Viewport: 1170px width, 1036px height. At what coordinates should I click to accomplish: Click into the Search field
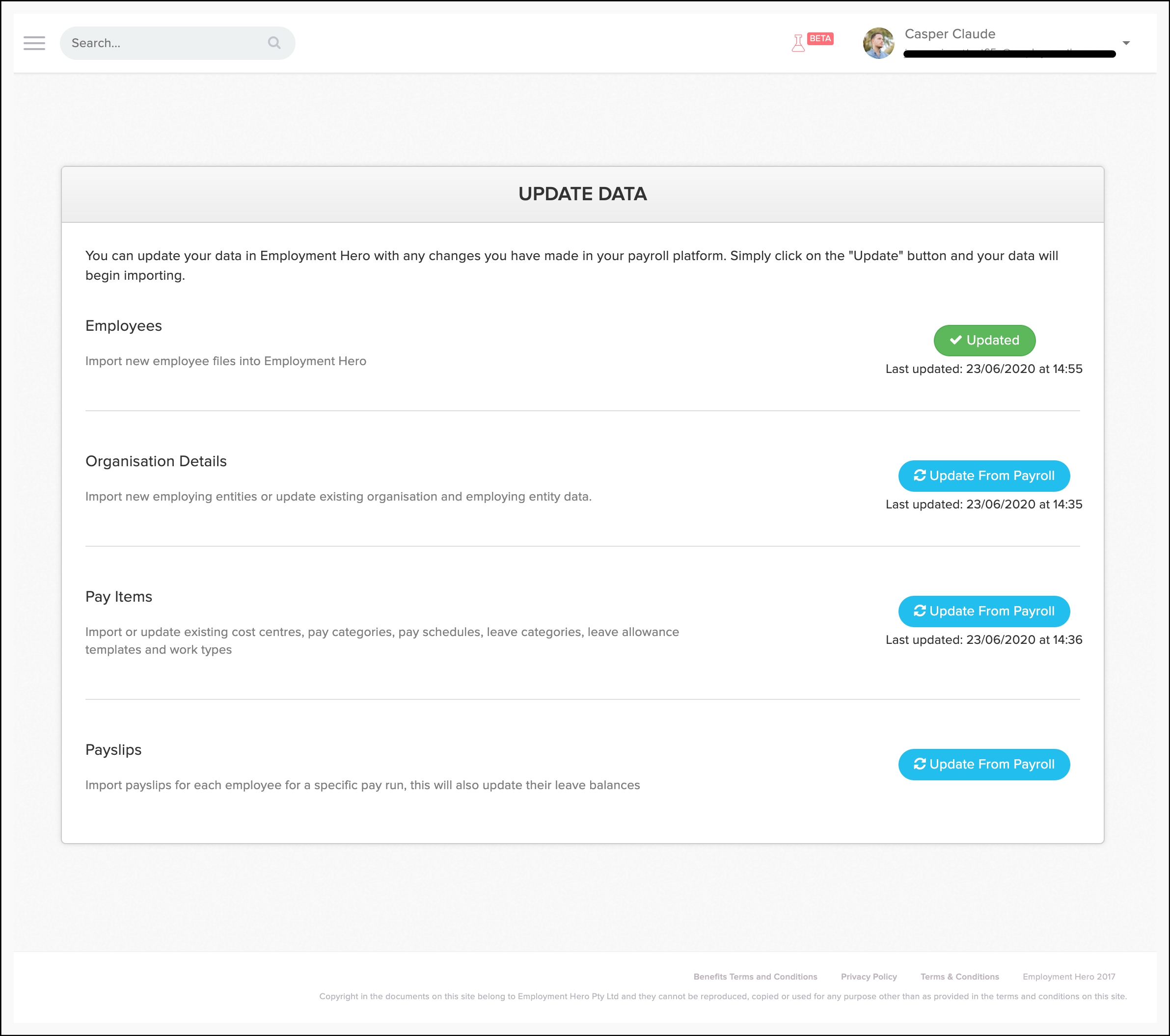(166, 43)
